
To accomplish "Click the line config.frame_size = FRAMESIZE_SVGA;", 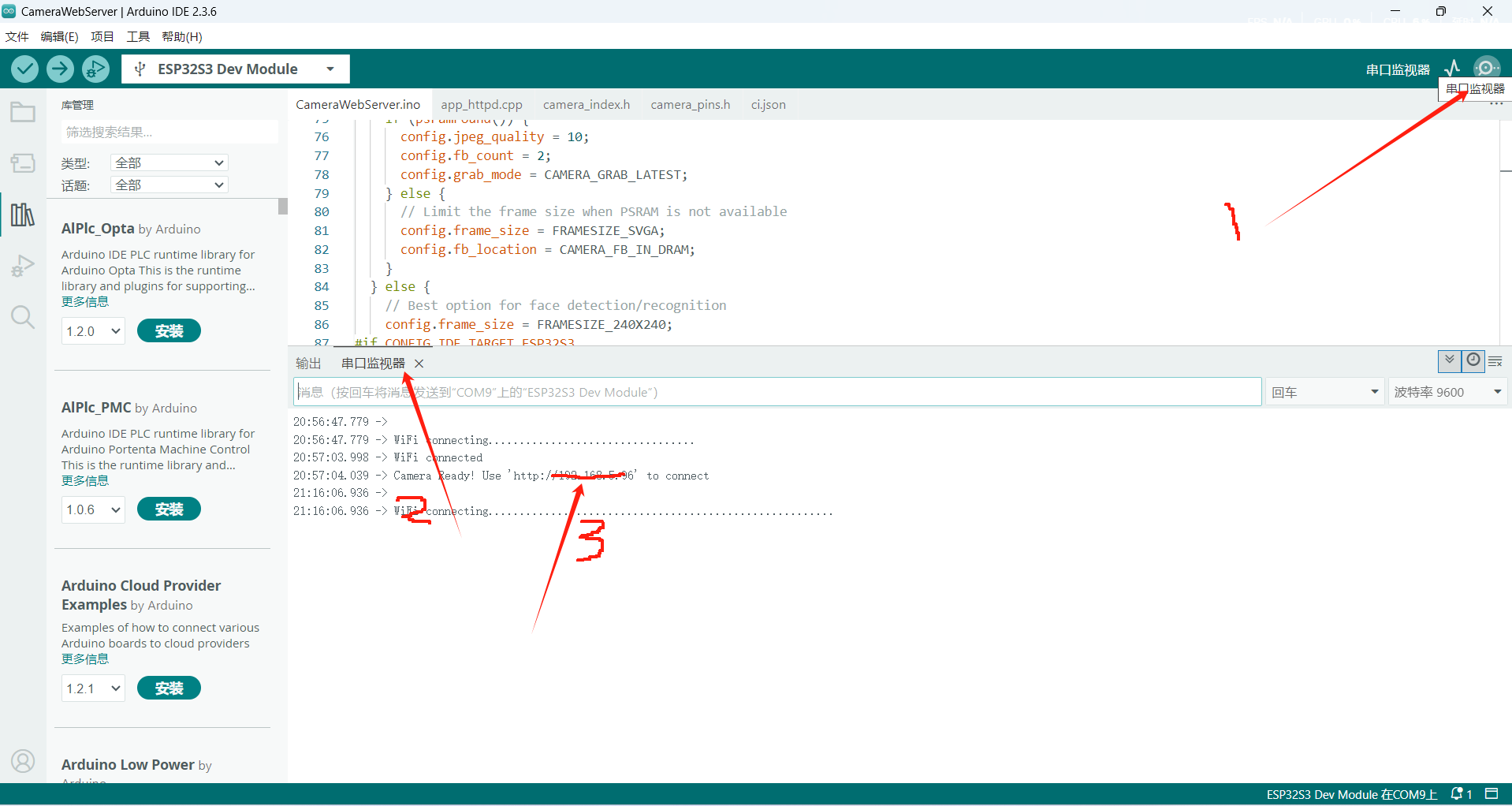I will click(x=532, y=230).
